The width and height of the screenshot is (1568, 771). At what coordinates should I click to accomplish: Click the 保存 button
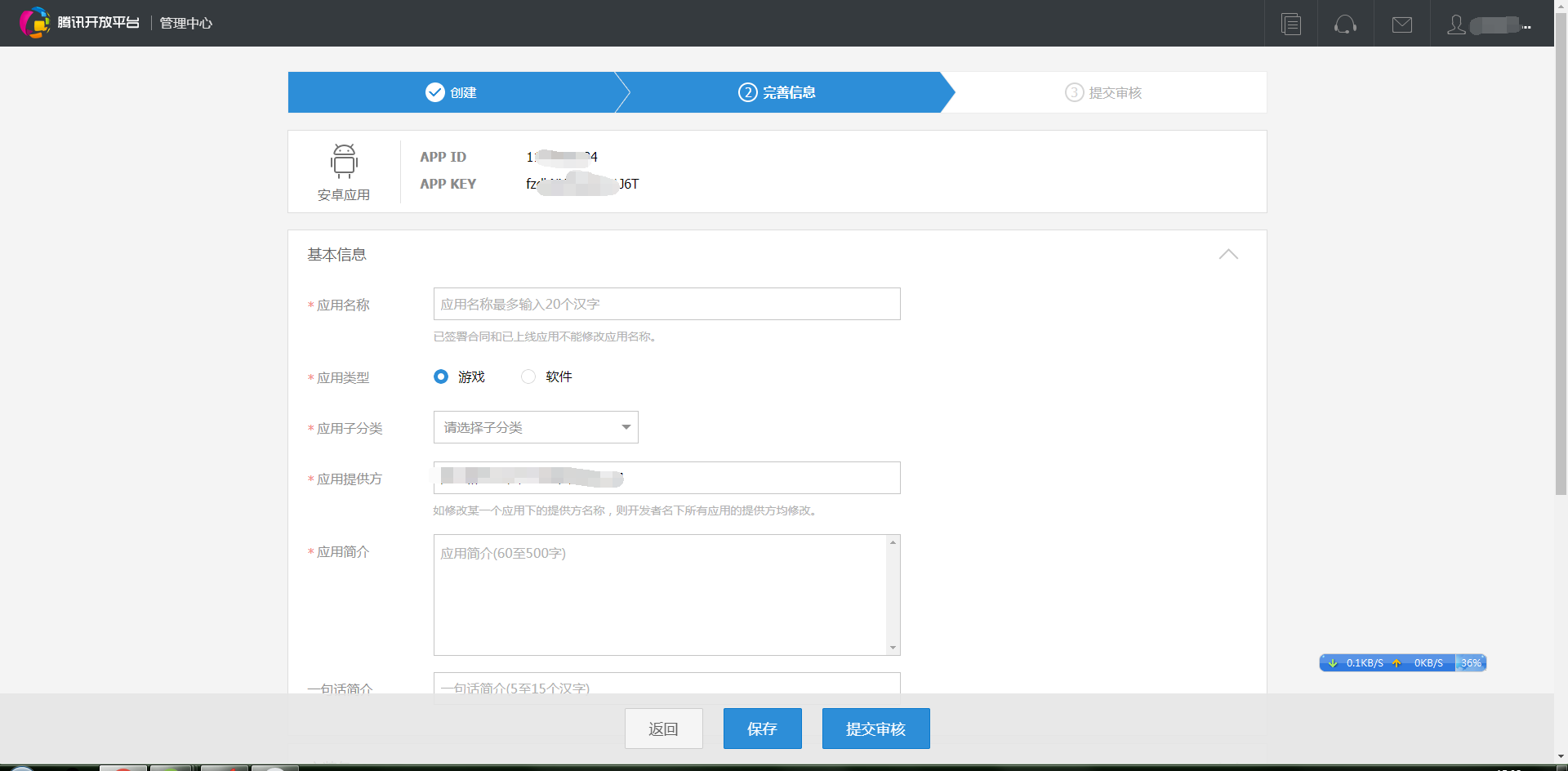(x=763, y=729)
